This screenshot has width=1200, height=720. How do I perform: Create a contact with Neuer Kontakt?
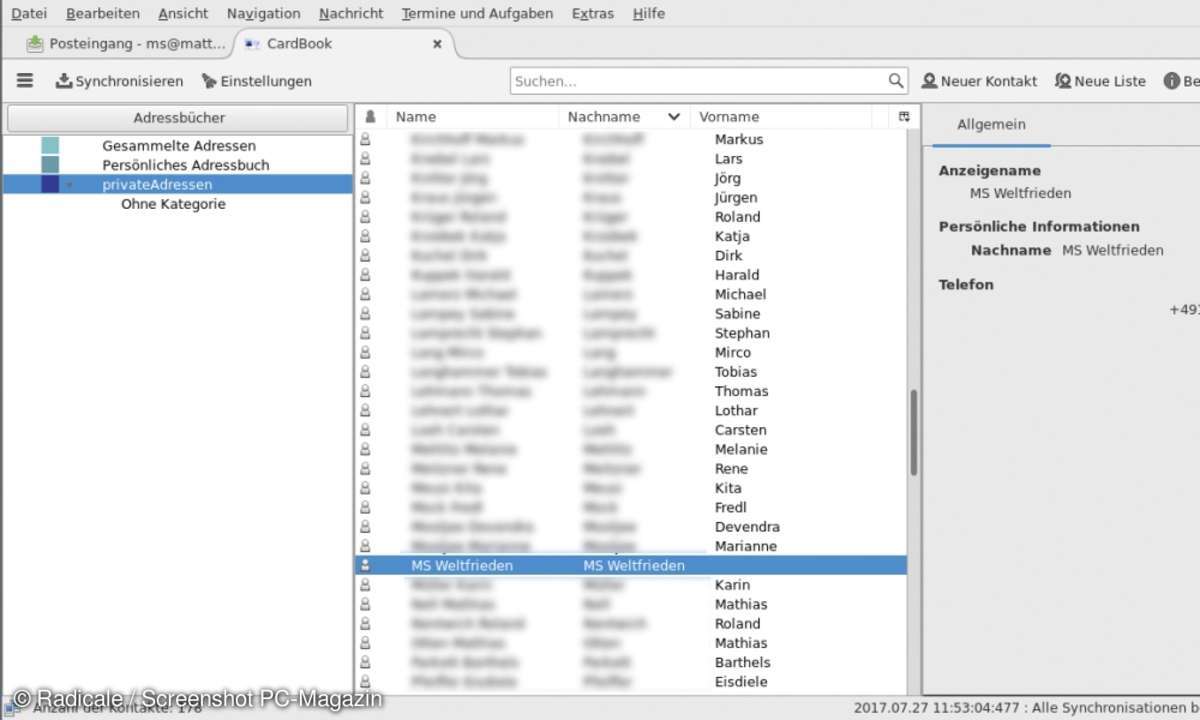(x=979, y=81)
